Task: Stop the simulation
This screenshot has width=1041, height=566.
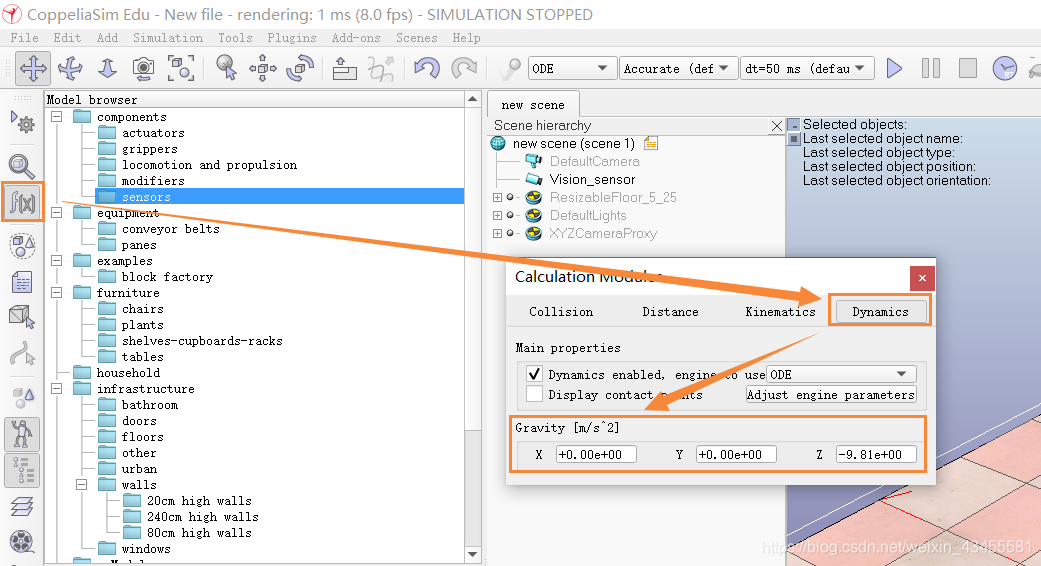Action: click(x=967, y=68)
